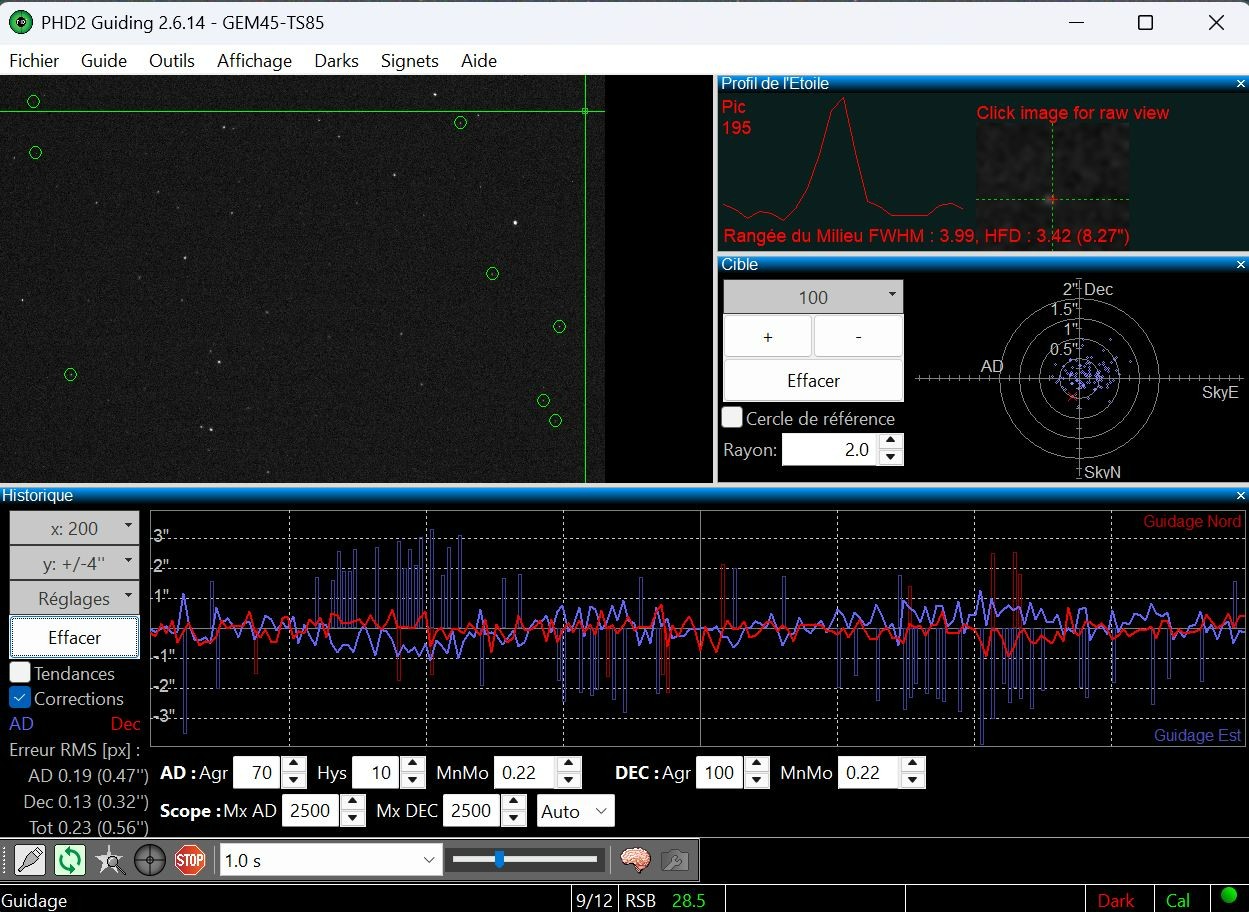The width and height of the screenshot is (1249, 912).
Task: Click the camera connect icon in toolbar
Action: pyautogui.click(x=30, y=860)
